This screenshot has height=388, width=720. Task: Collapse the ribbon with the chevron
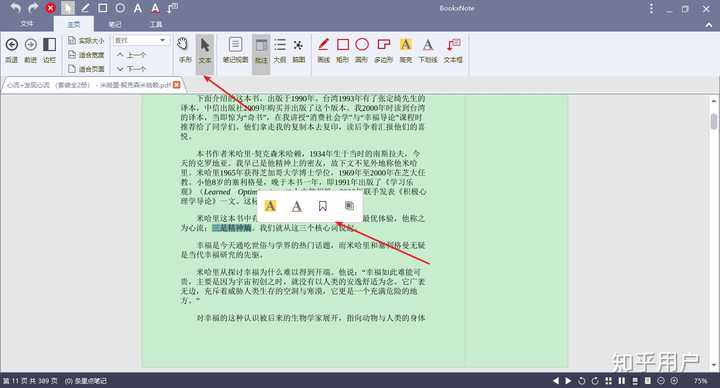[709, 25]
